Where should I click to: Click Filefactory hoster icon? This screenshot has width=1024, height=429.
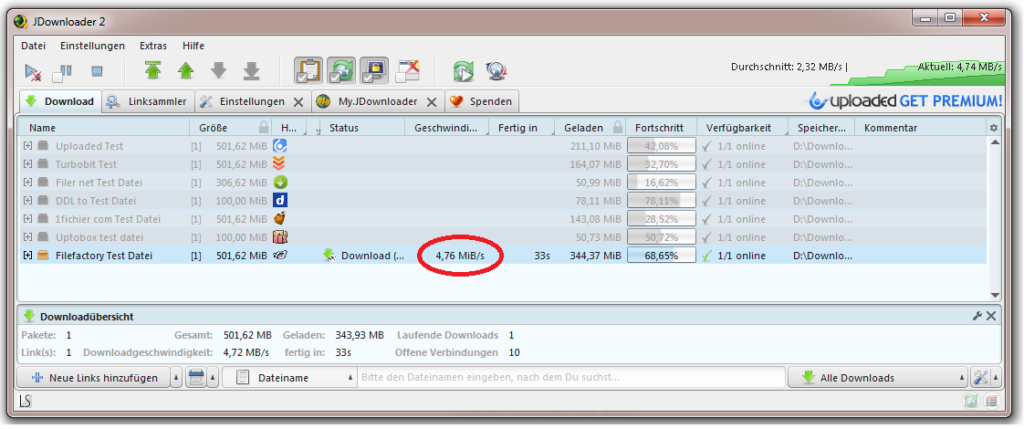click(x=280, y=255)
